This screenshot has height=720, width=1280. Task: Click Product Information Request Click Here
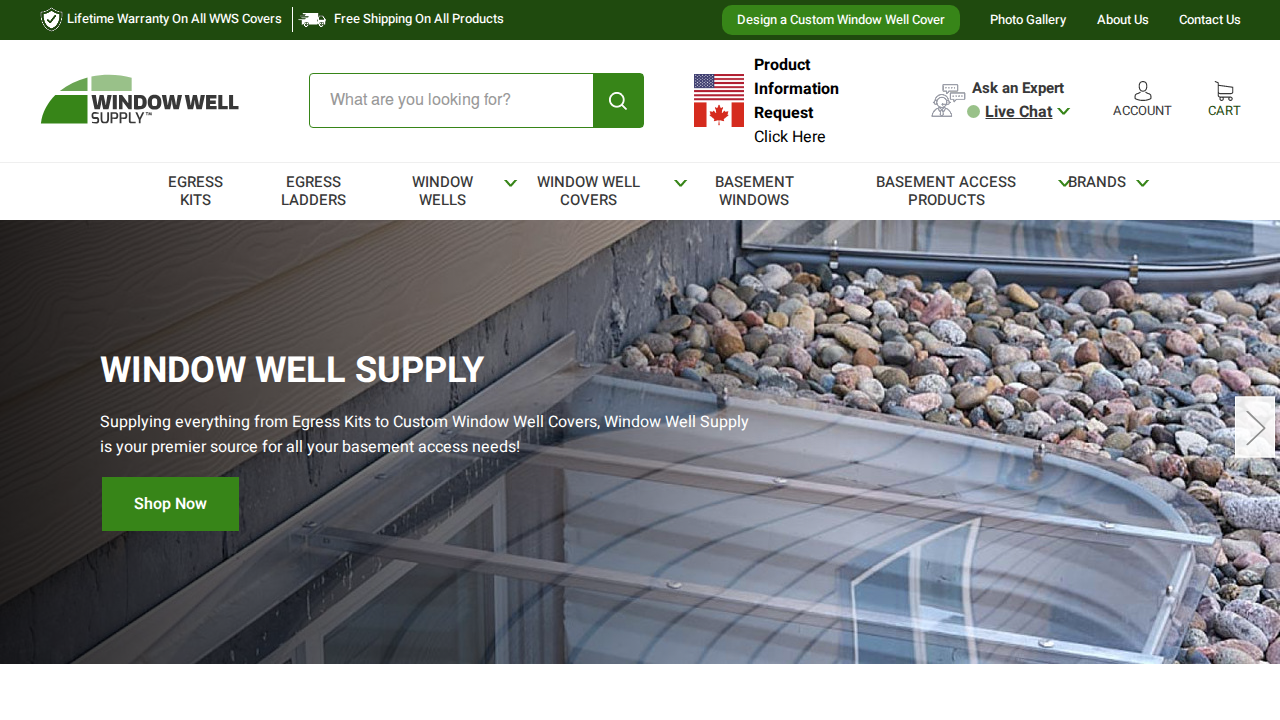coord(796,100)
